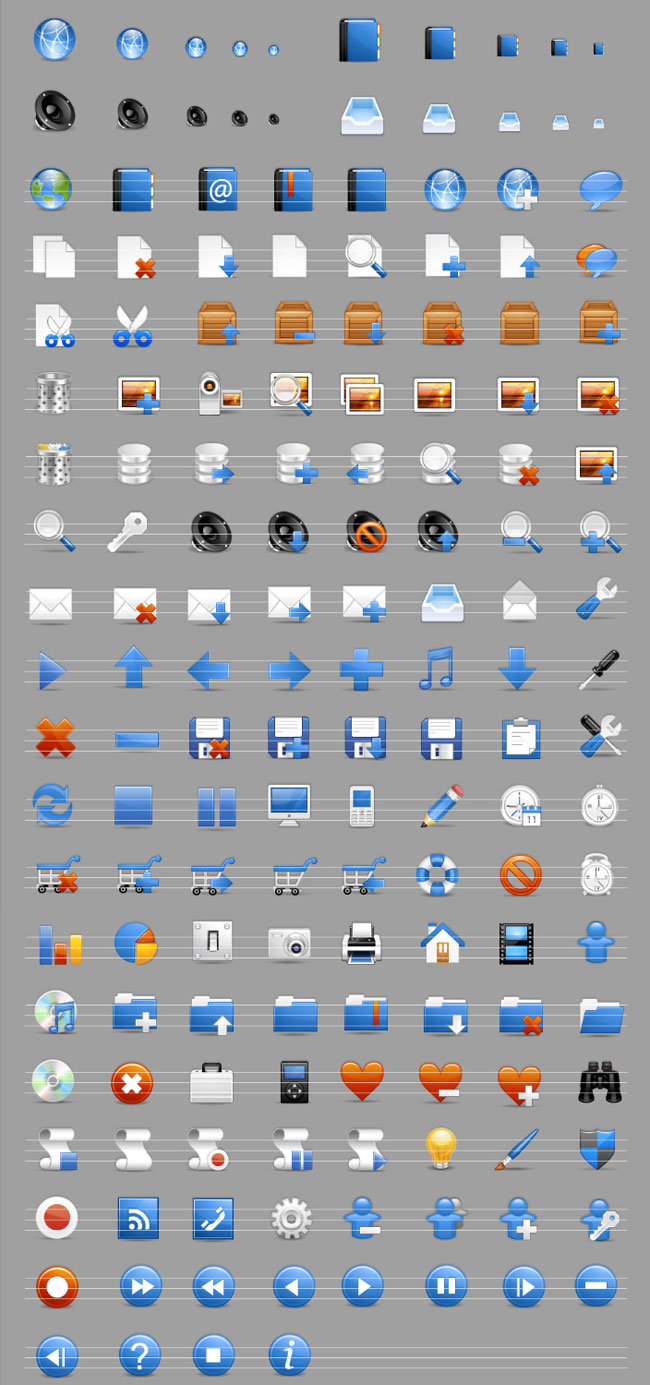Select the open envelope icon
The image size is (650, 1385).
tap(519, 600)
